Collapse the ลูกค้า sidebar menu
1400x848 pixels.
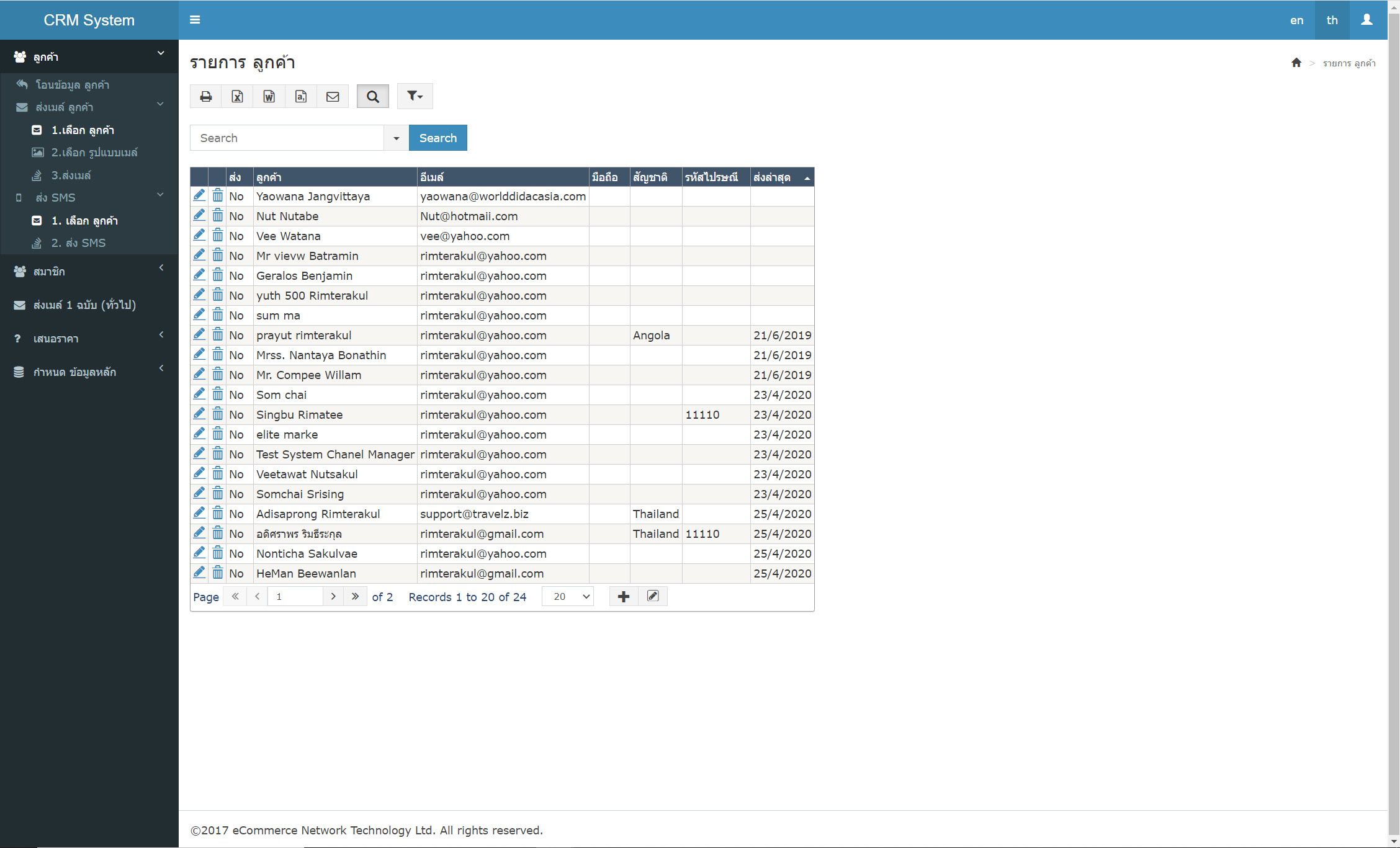coord(89,56)
